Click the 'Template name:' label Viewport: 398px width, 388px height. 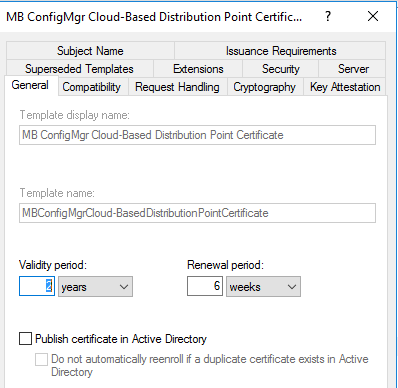(57, 193)
